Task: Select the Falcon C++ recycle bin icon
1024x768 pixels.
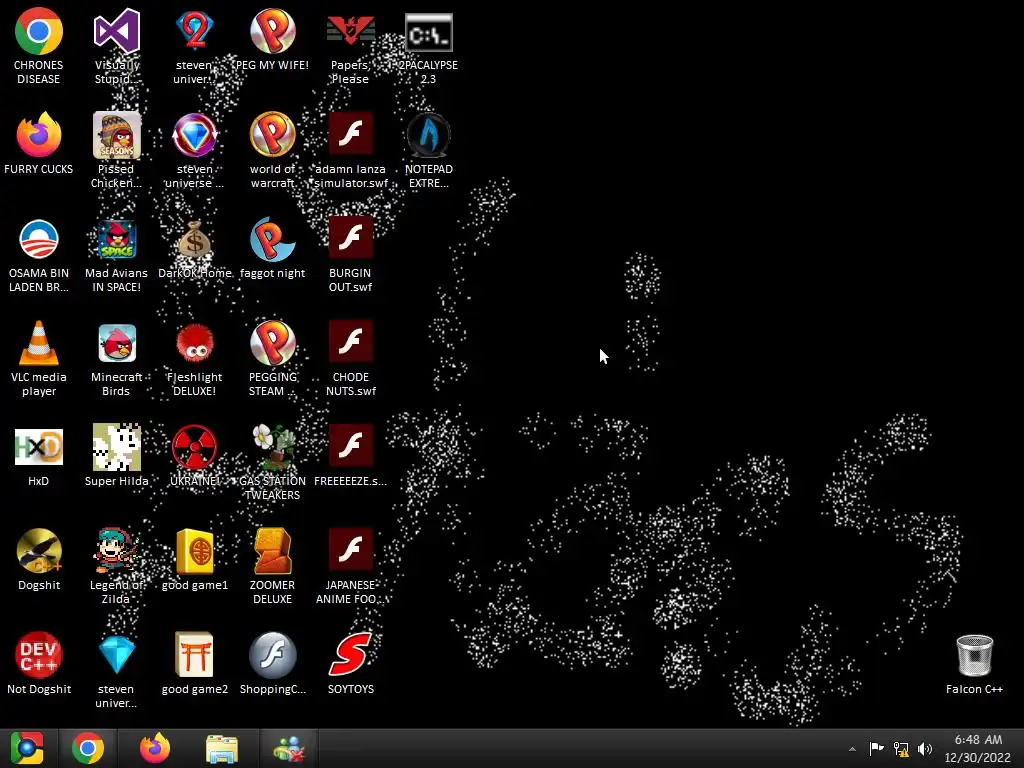Action: pyautogui.click(x=974, y=656)
